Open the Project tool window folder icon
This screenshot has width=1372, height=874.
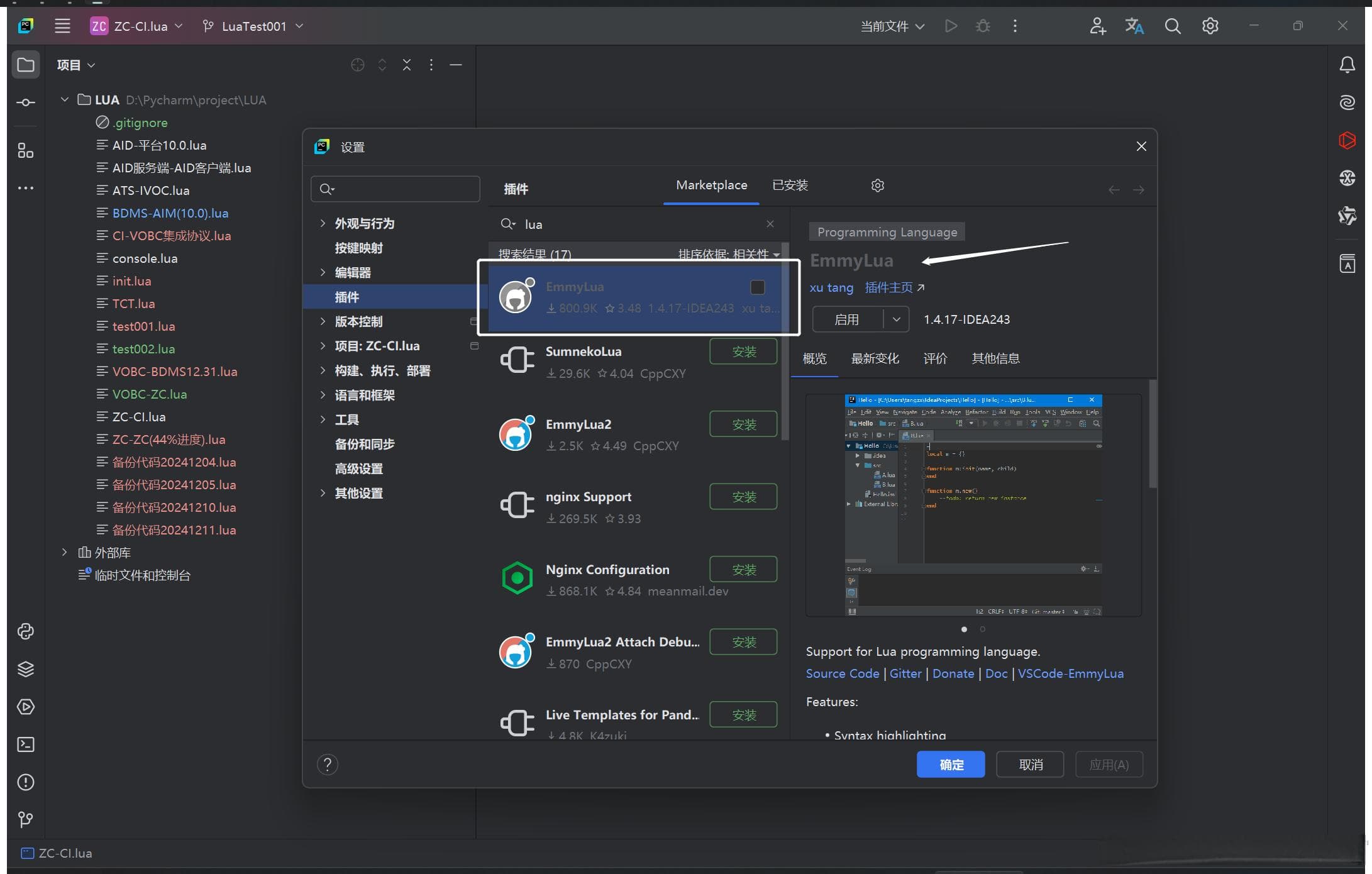(x=26, y=65)
